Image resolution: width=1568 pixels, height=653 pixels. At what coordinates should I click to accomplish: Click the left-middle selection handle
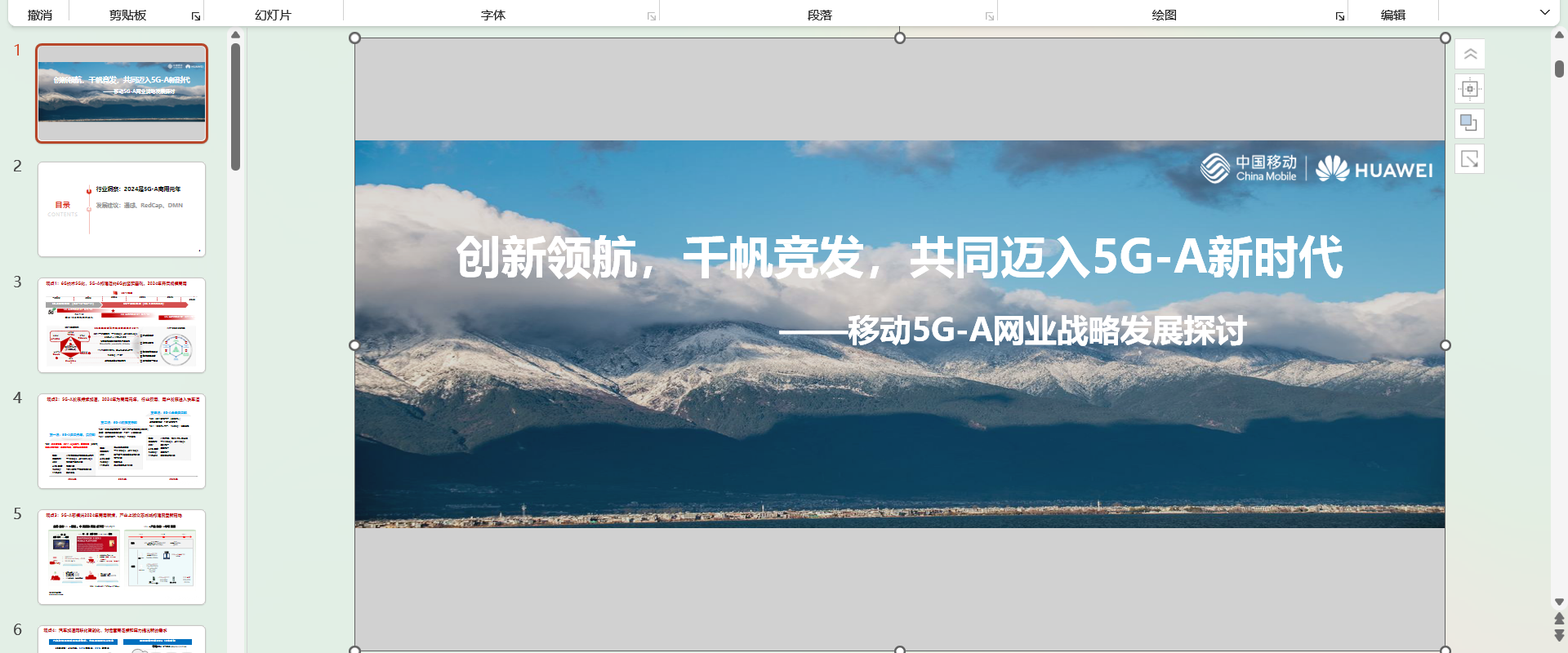coord(354,345)
